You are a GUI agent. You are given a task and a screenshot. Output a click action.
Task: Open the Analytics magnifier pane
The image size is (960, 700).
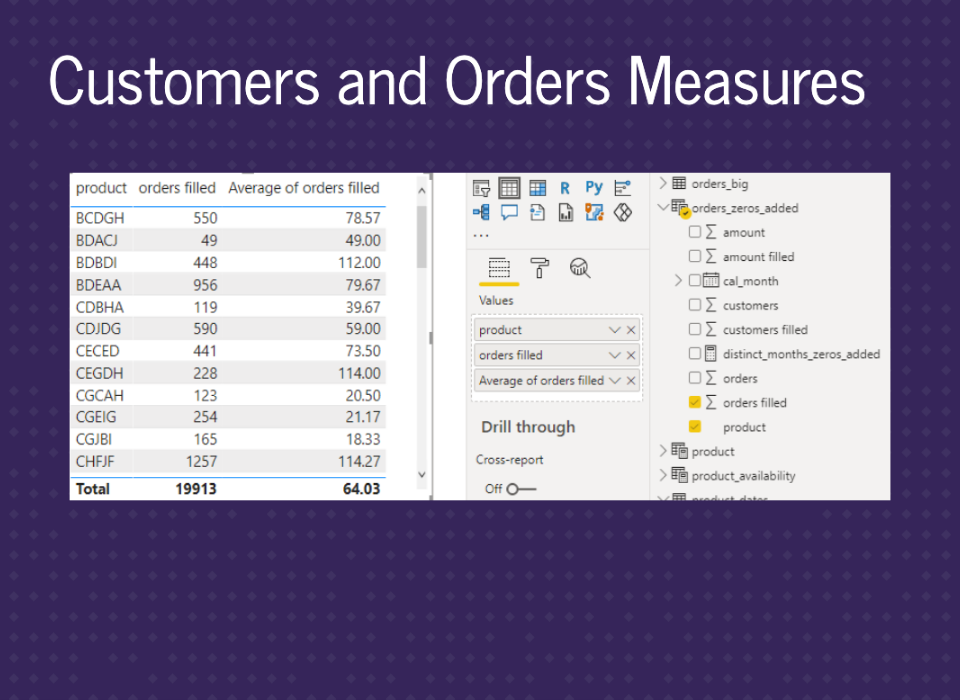(x=580, y=267)
